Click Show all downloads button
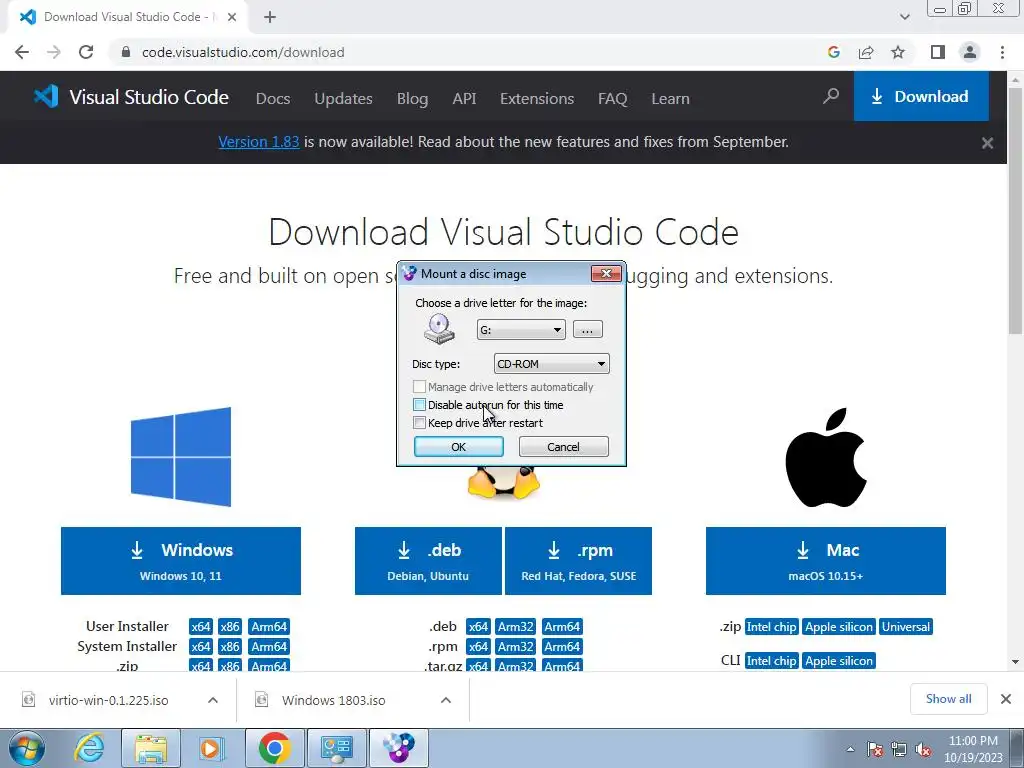This screenshot has height=768, width=1024. 948,699
